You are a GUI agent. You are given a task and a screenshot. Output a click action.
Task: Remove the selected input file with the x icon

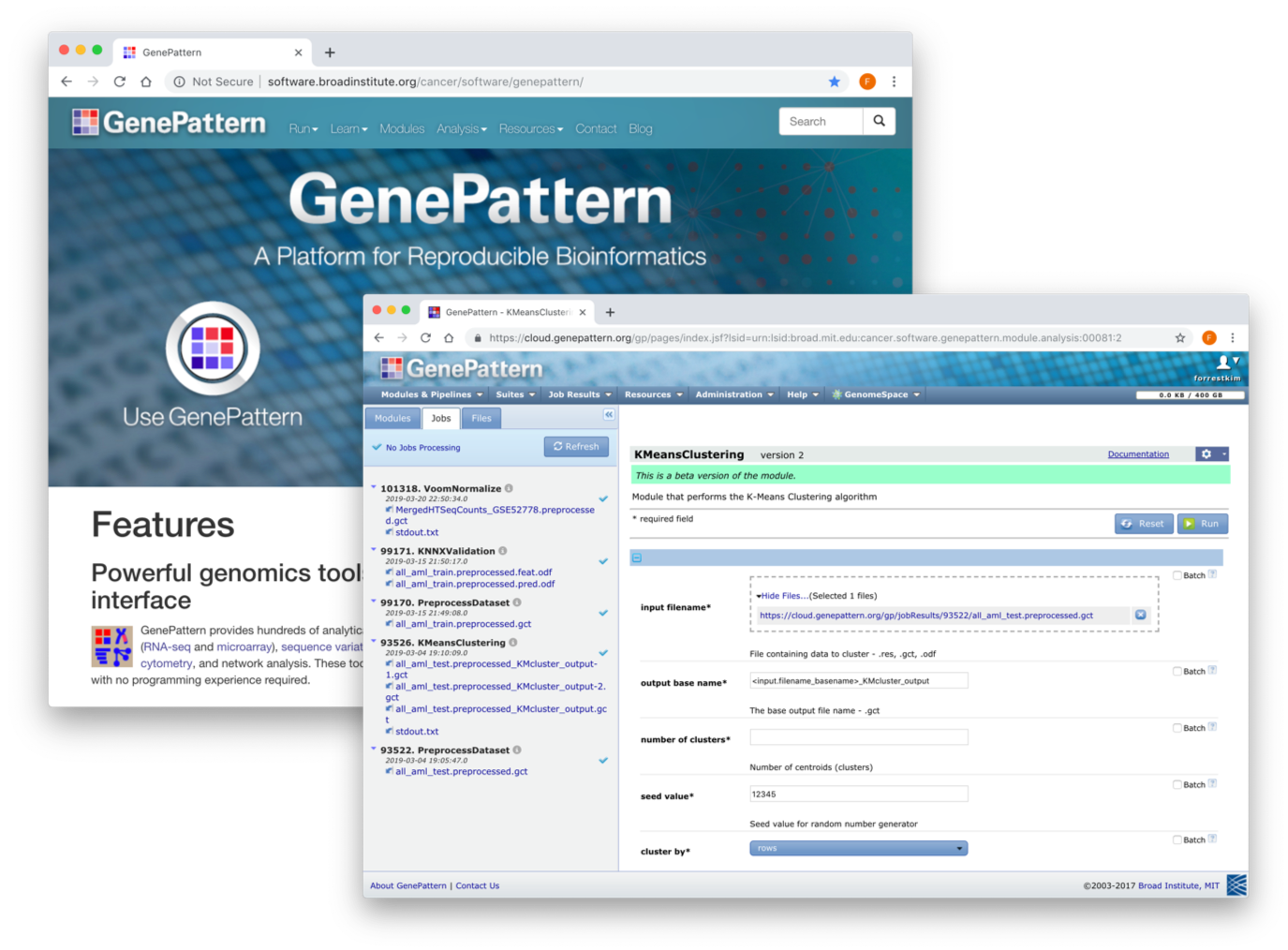pos(1140,616)
